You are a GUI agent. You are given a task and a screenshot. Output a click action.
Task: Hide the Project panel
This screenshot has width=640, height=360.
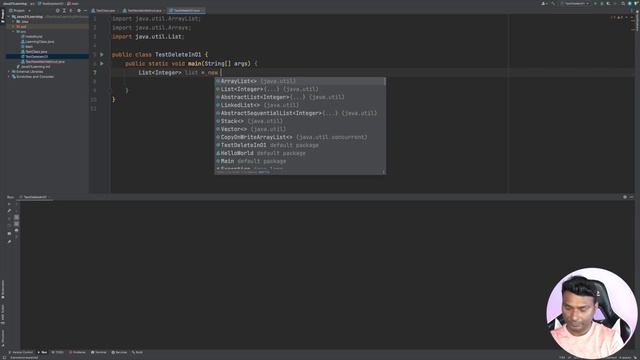85,11
